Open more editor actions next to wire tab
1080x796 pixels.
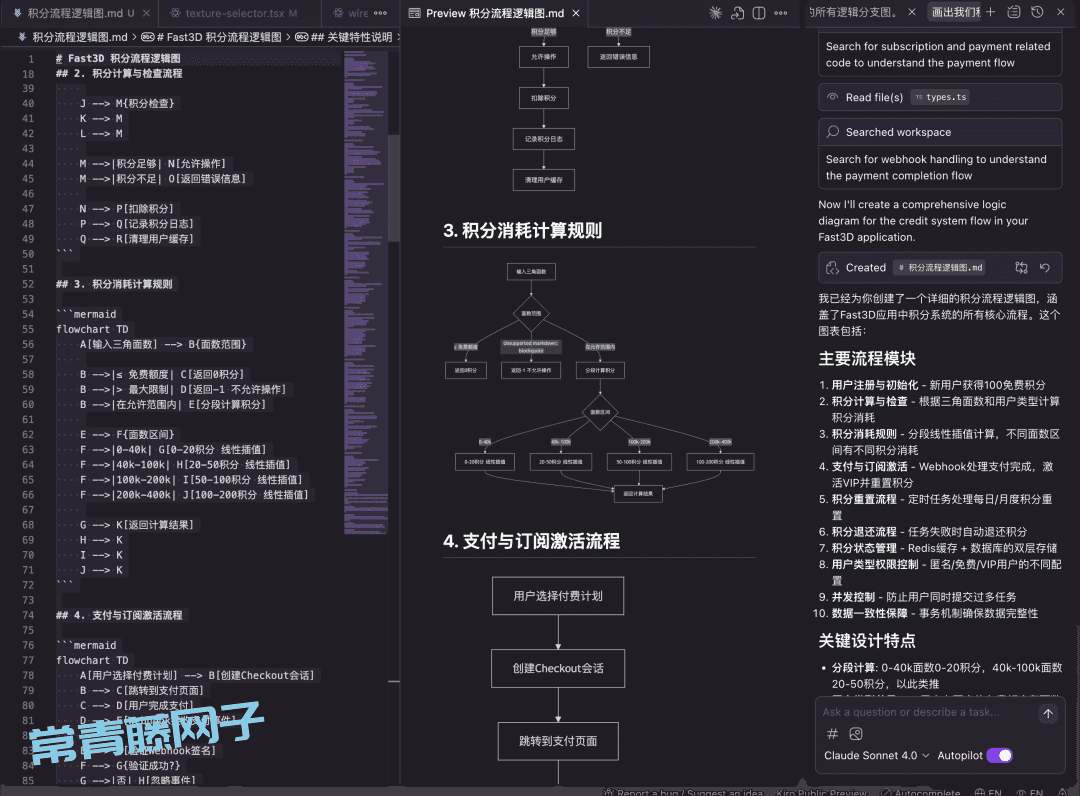(x=380, y=13)
